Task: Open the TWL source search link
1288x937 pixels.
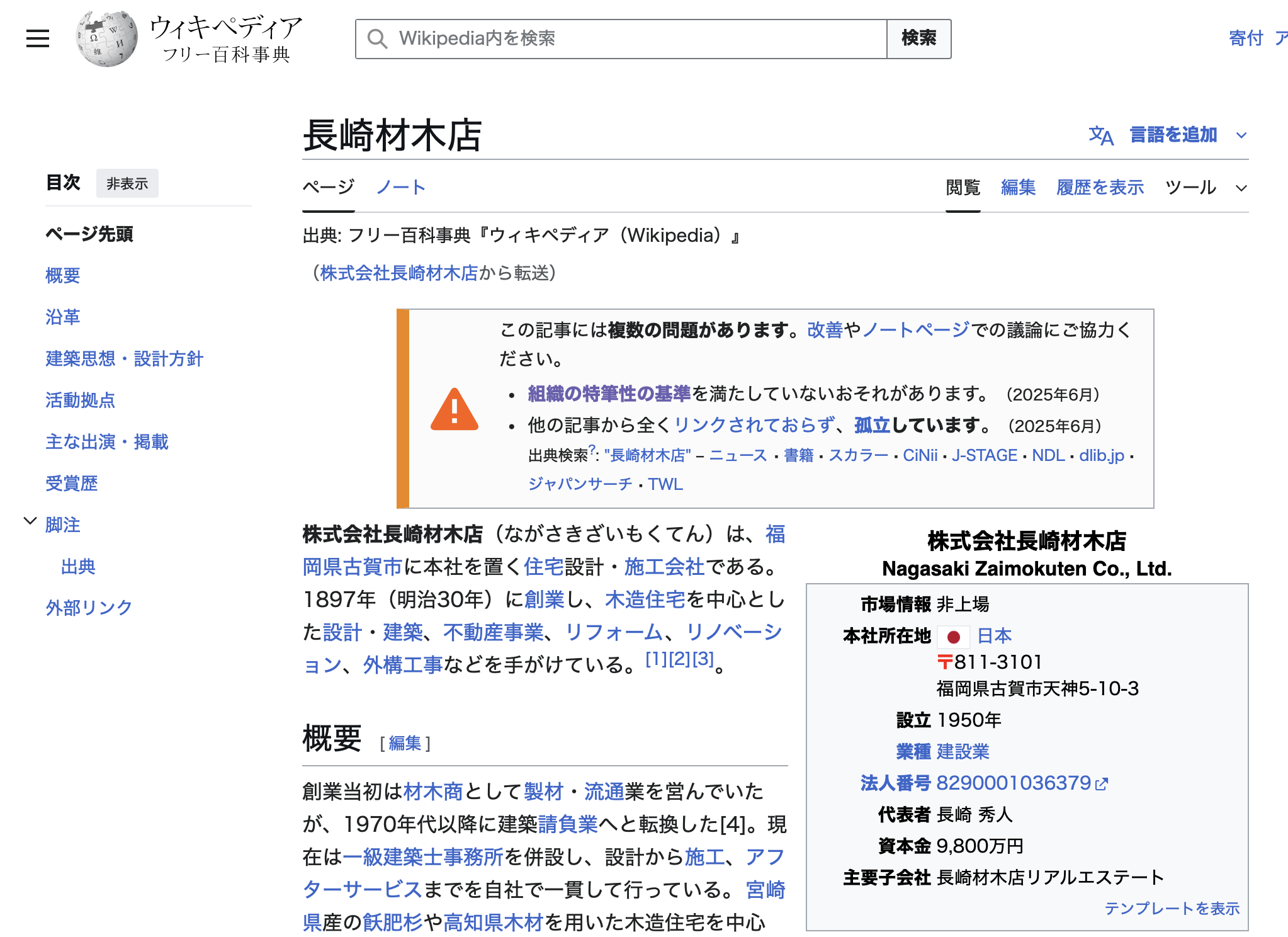Action: [x=665, y=484]
